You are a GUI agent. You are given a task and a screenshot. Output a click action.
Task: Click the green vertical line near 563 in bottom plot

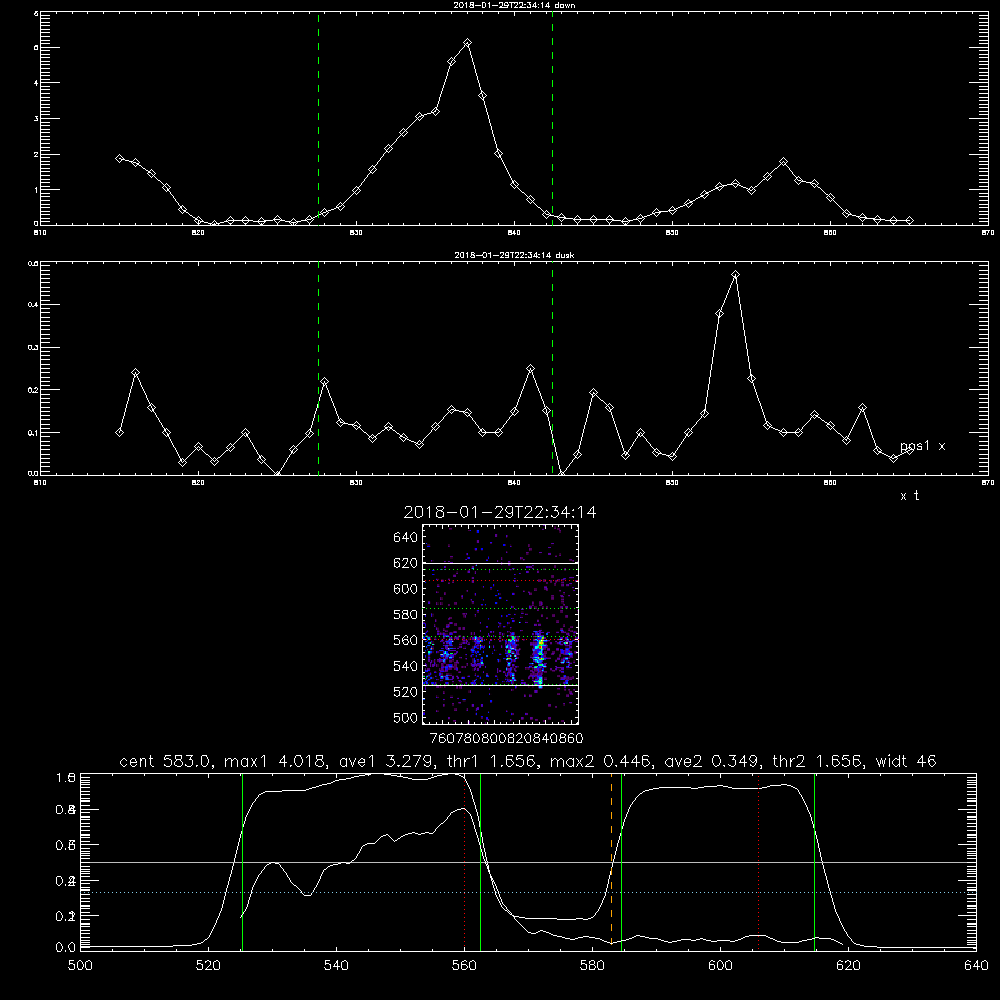pyautogui.click(x=480, y=861)
